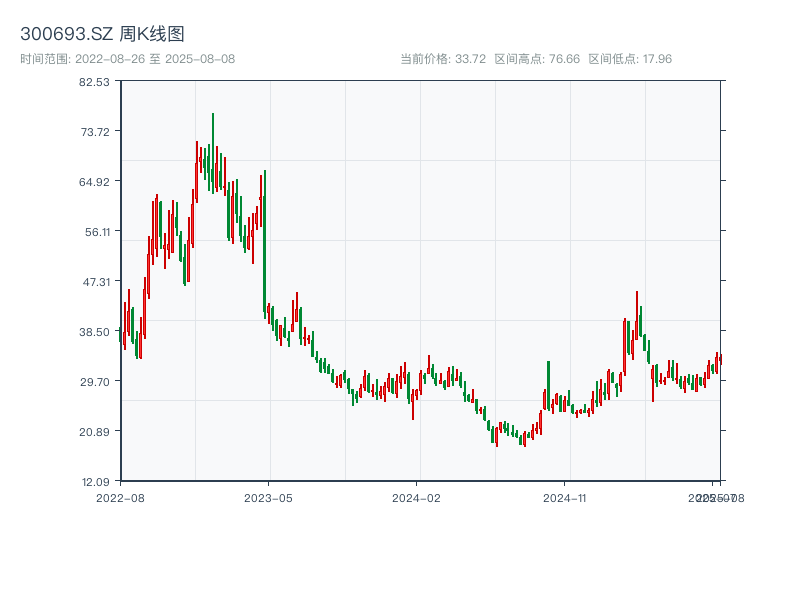
Task: Click the tall green candle just before 2024-11
Action: (548, 386)
